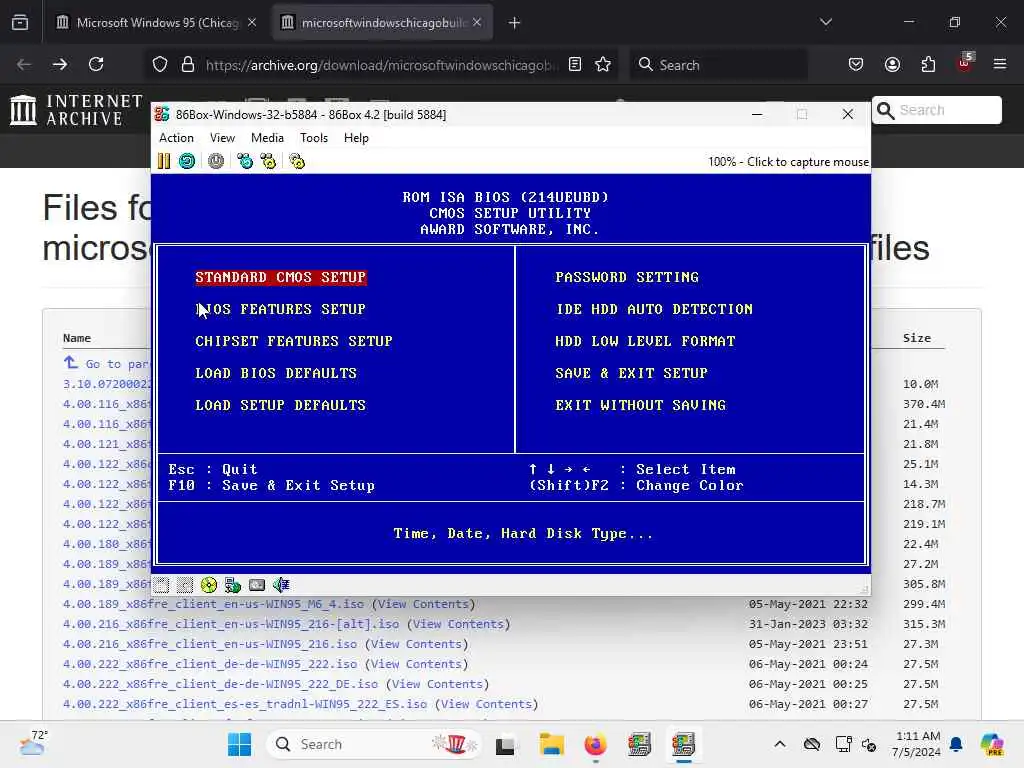Open the Tools menu in 86Box

point(313,138)
